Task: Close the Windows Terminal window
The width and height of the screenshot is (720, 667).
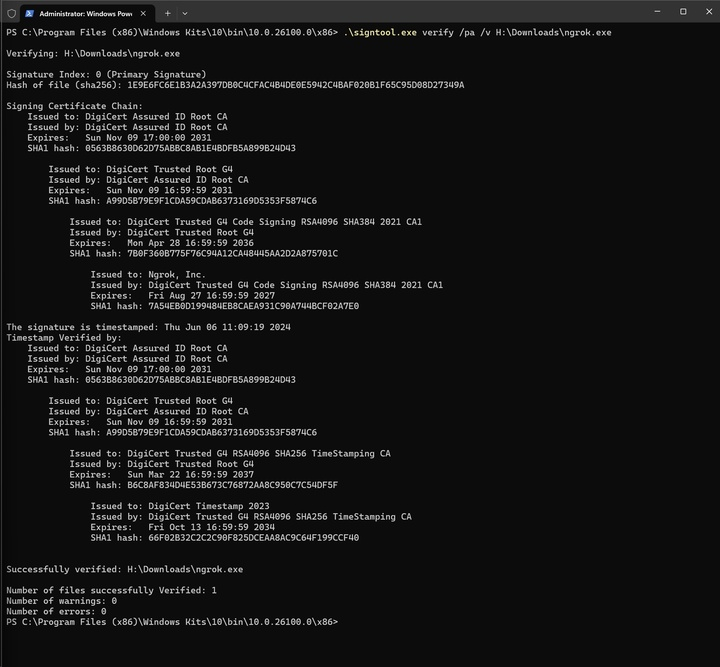Action: point(707,12)
